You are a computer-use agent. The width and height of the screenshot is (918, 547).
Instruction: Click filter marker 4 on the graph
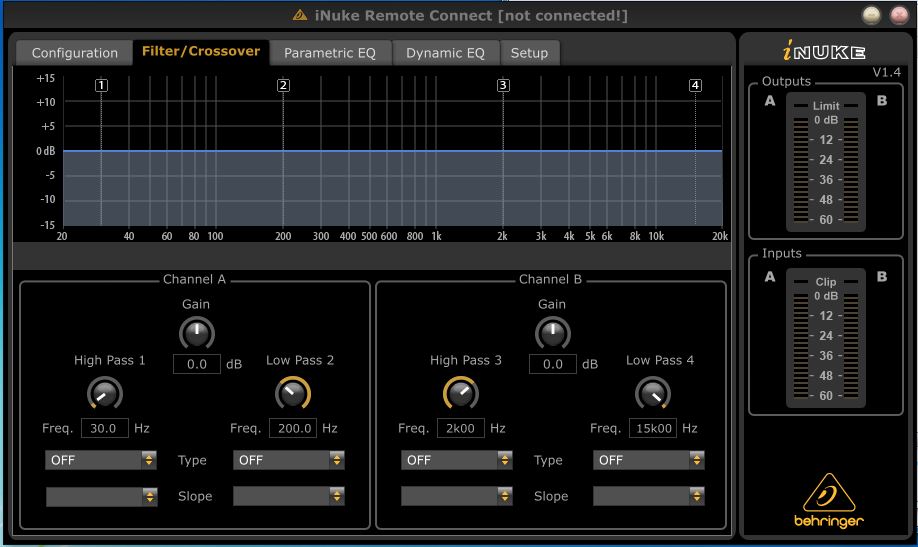pos(695,86)
